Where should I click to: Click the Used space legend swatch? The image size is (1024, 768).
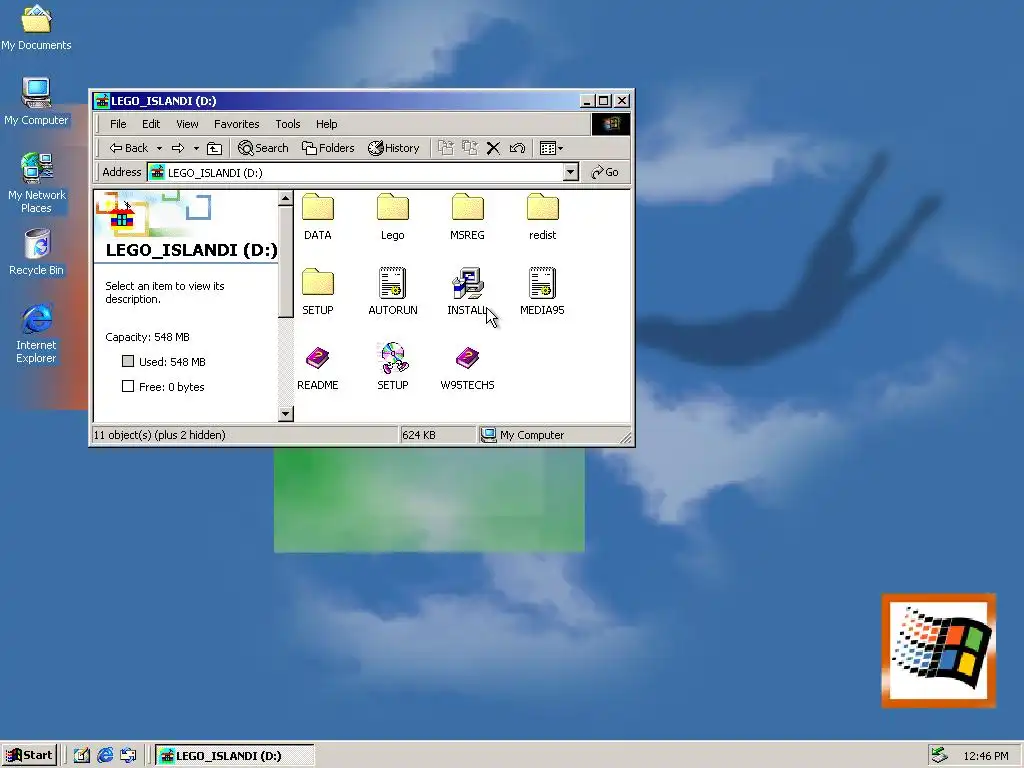(128, 361)
